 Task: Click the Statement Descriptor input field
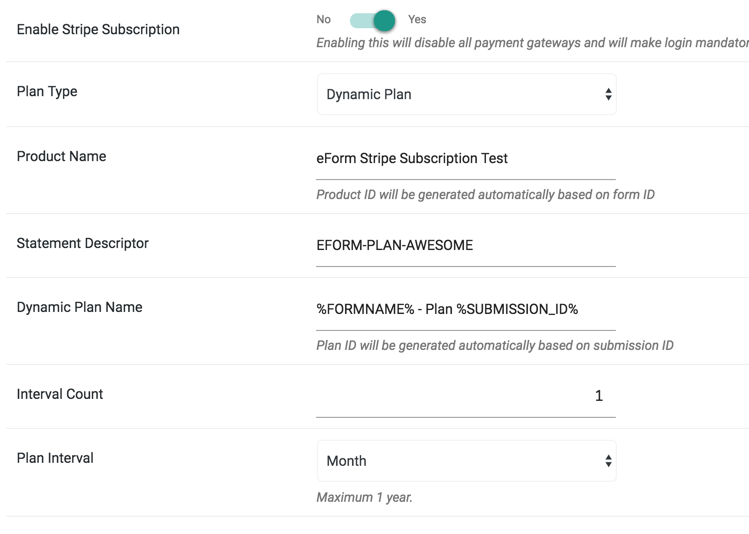(466, 246)
